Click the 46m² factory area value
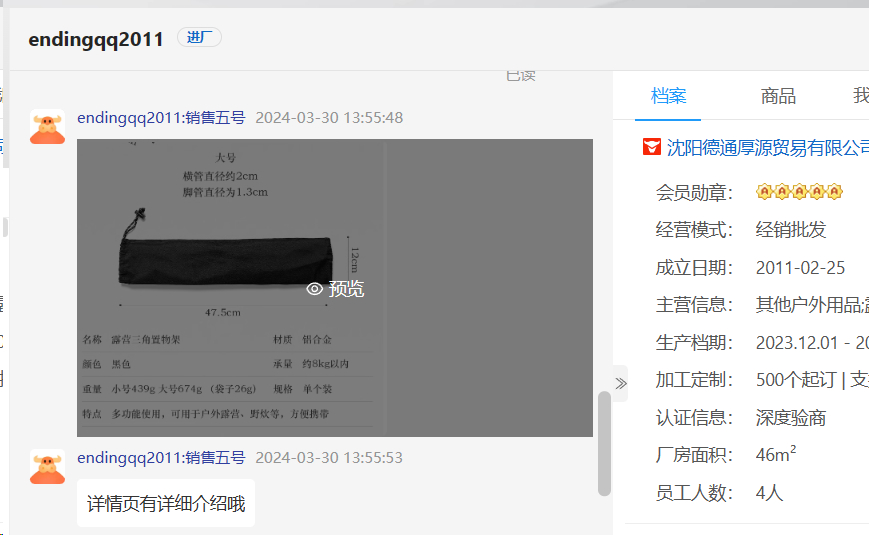 click(776, 454)
